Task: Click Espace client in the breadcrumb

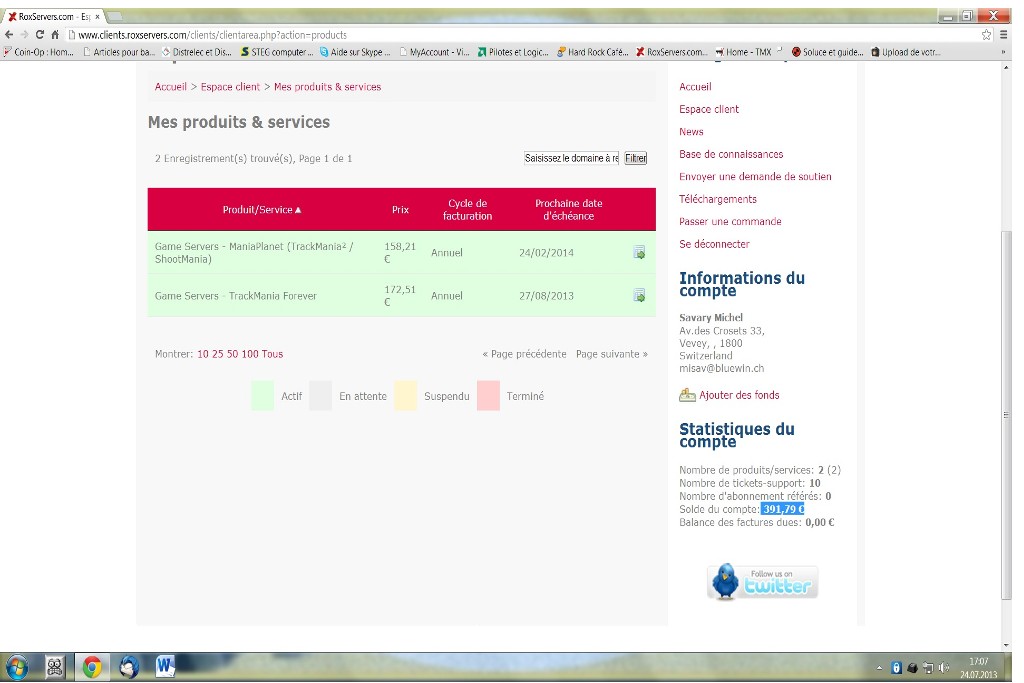Action: 230,87
